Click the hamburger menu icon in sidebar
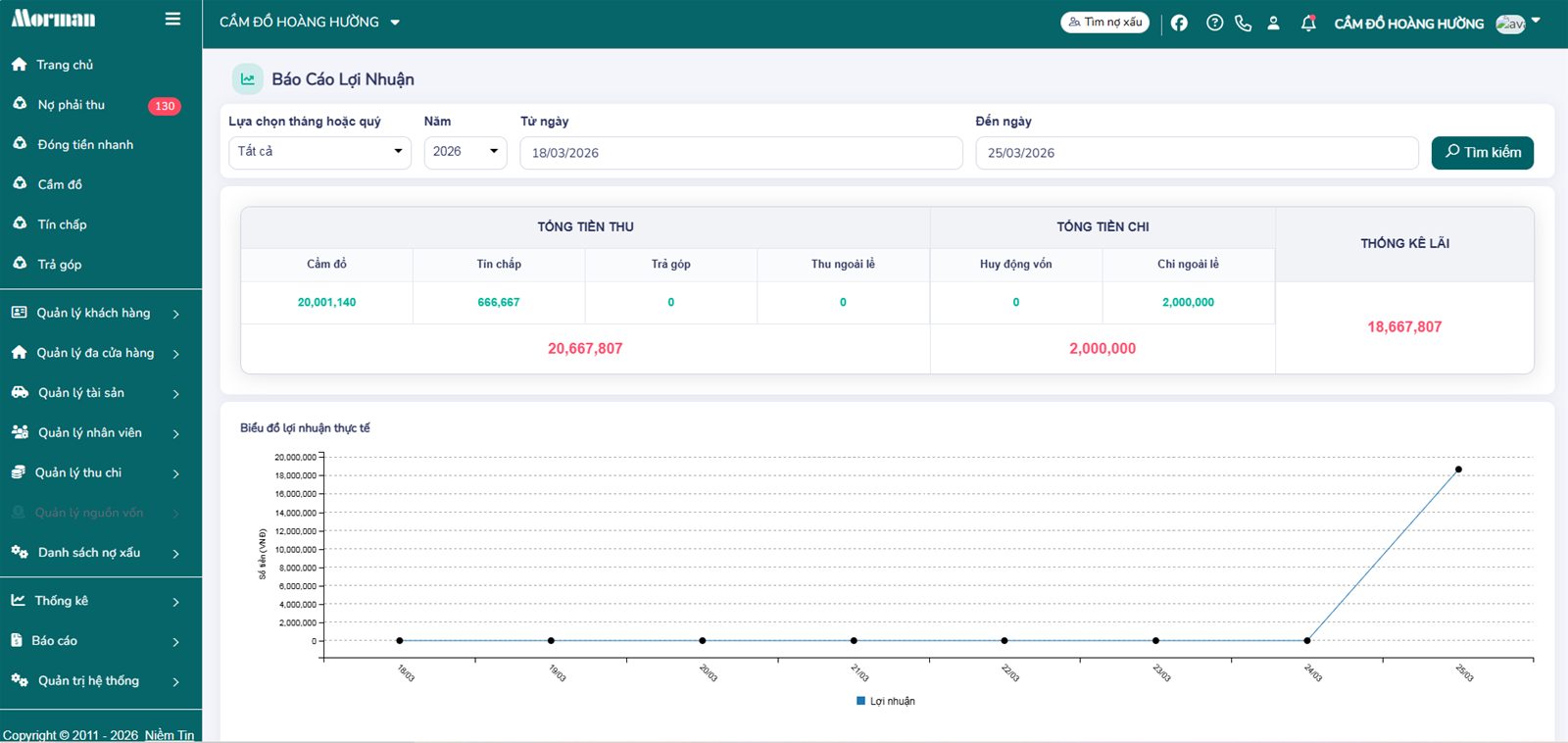 click(x=172, y=19)
